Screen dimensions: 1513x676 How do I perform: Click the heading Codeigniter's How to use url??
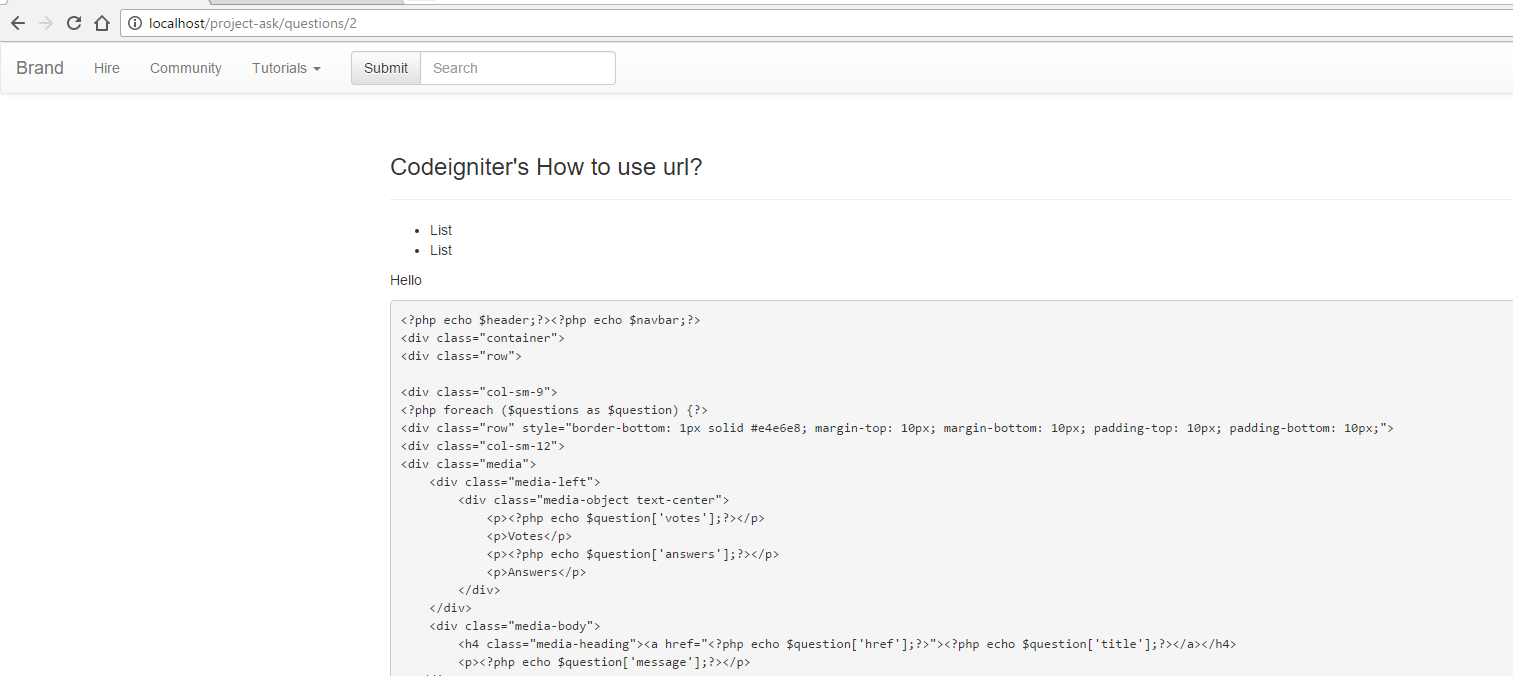click(546, 167)
